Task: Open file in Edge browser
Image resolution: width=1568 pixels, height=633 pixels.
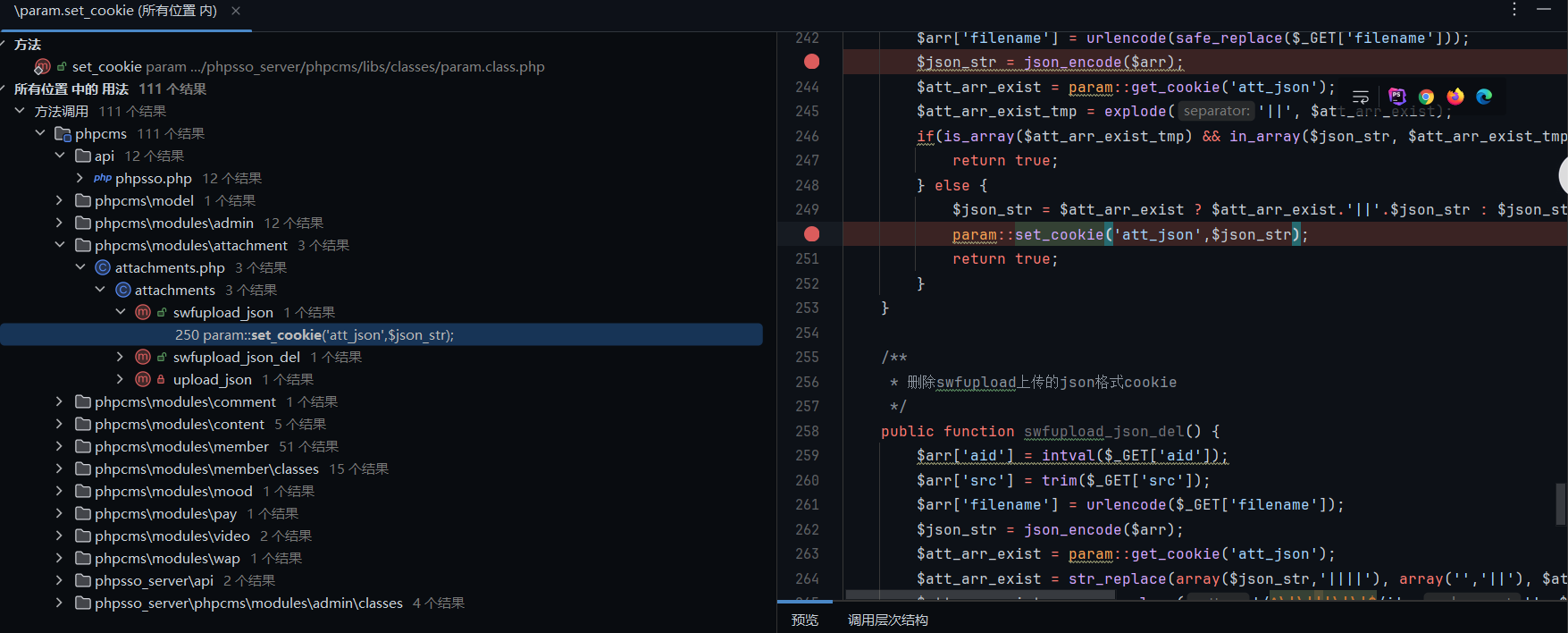Action: coord(1484,97)
